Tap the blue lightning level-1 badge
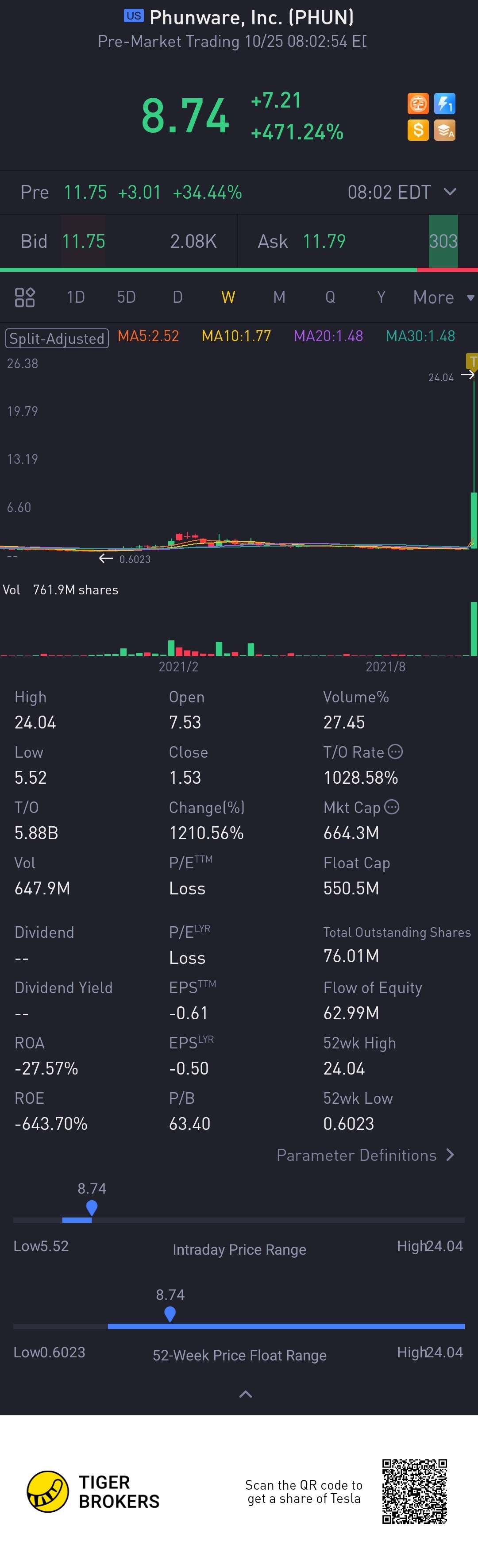This screenshot has width=478, height=1568. 444,104
